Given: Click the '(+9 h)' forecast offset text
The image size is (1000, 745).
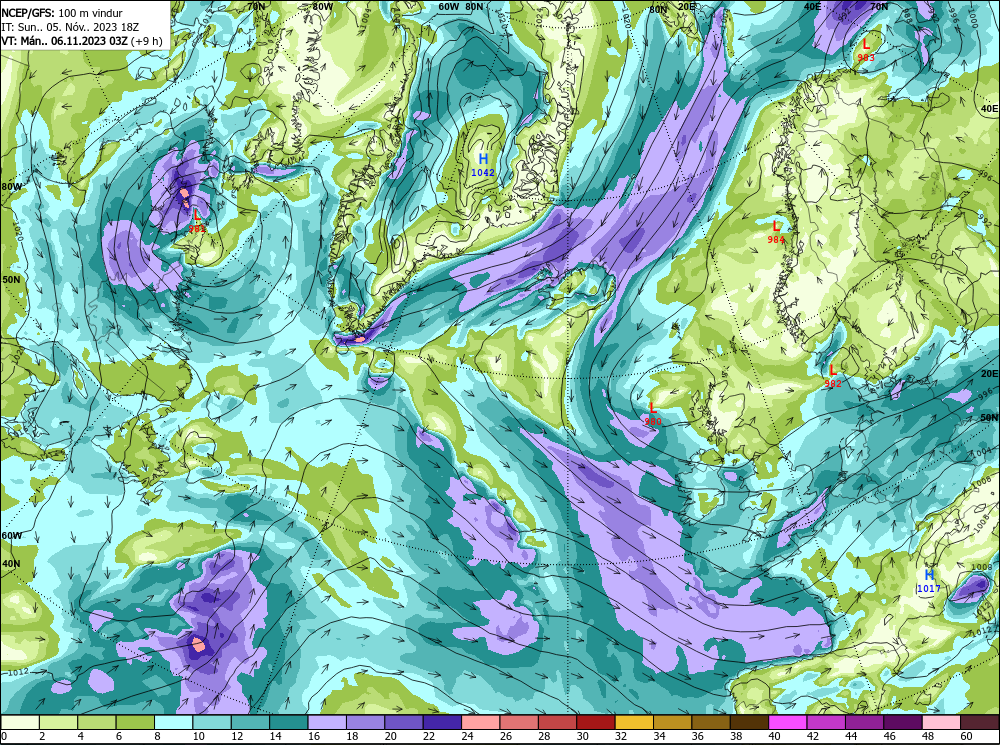Looking at the screenshot, I should point(147,41).
